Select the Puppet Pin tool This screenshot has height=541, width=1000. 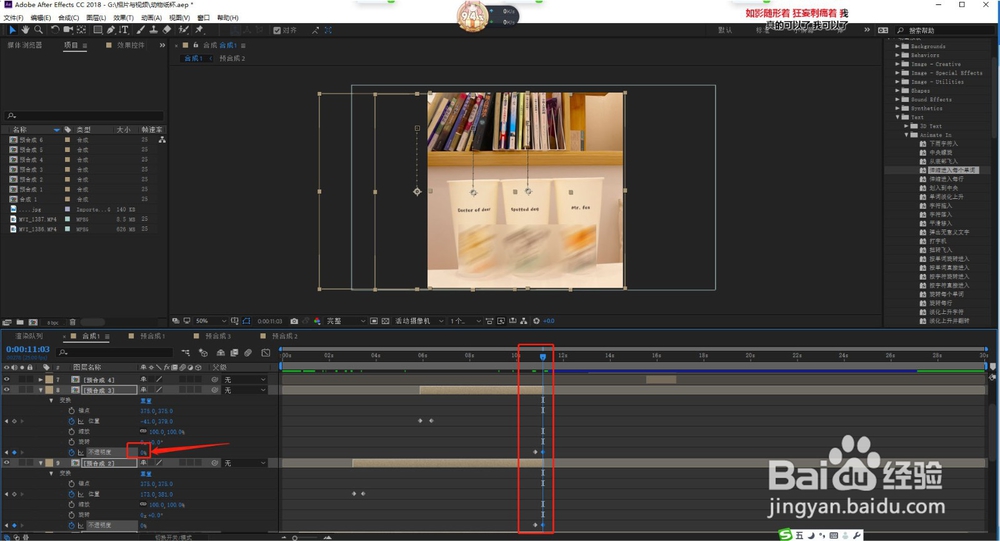point(200,30)
